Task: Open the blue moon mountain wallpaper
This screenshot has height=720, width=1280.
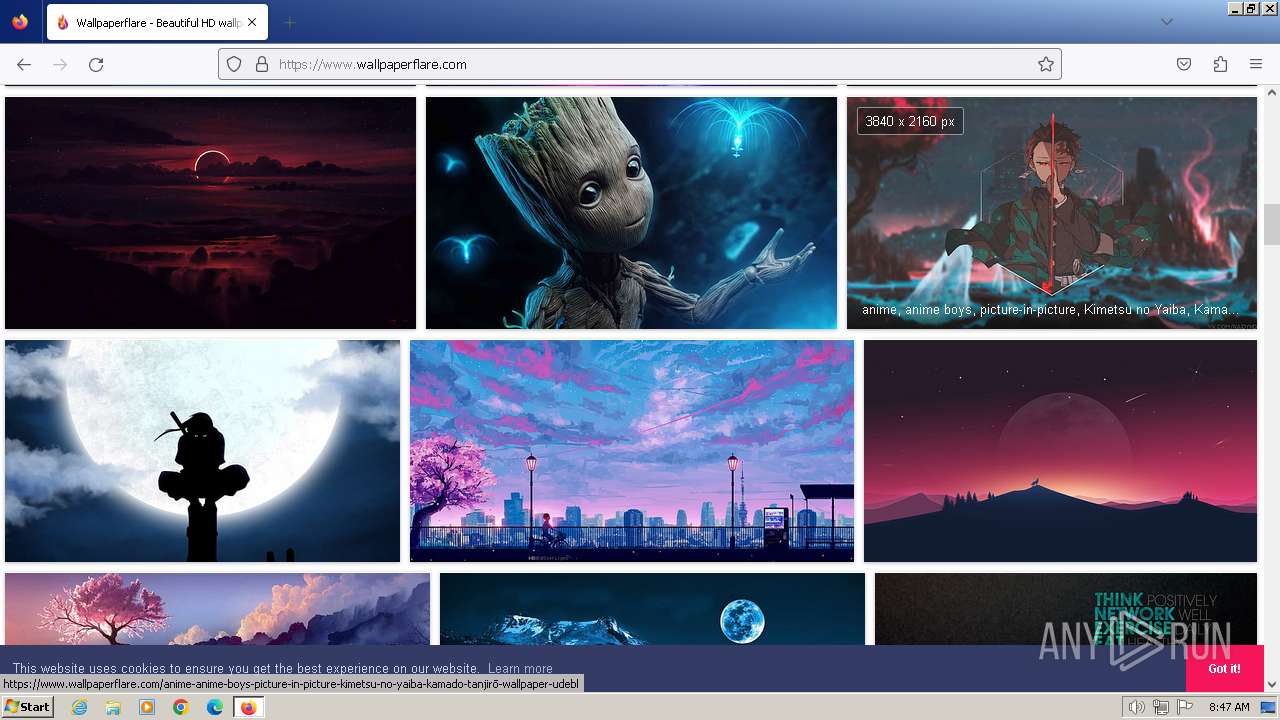Action: click(x=652, y=609)
